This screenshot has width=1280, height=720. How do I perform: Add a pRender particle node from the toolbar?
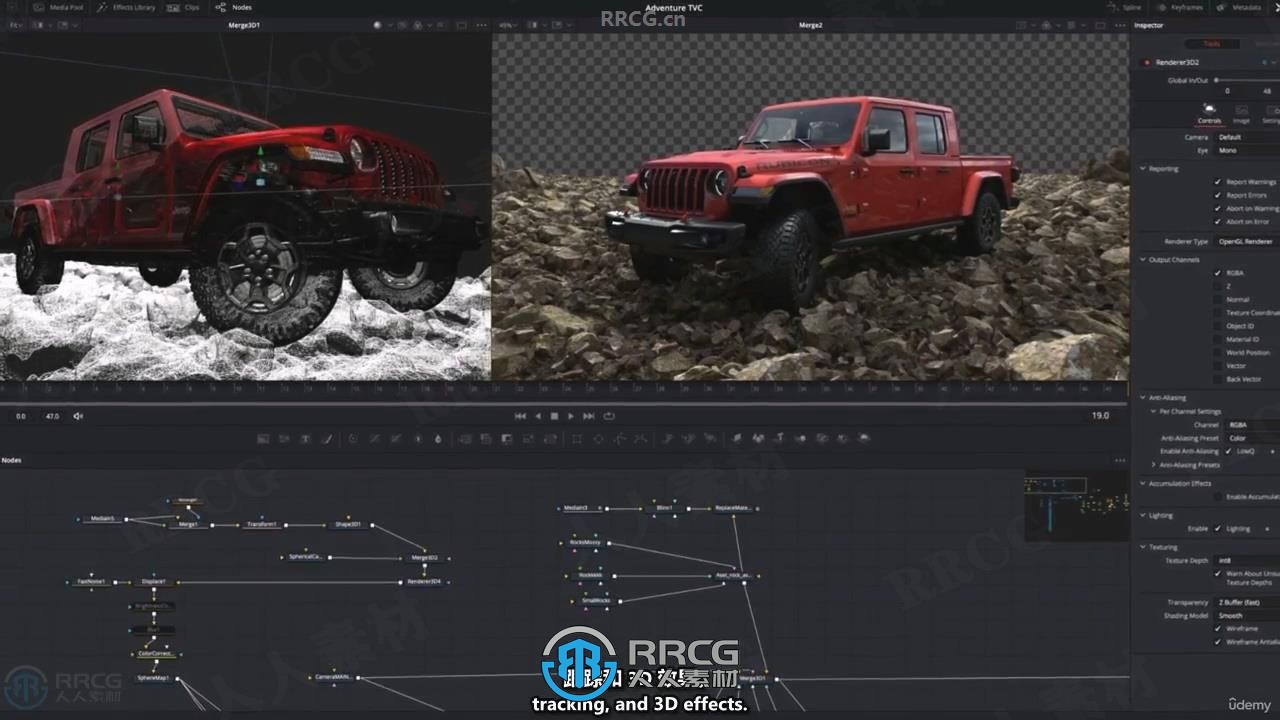(x=710, y=438)
